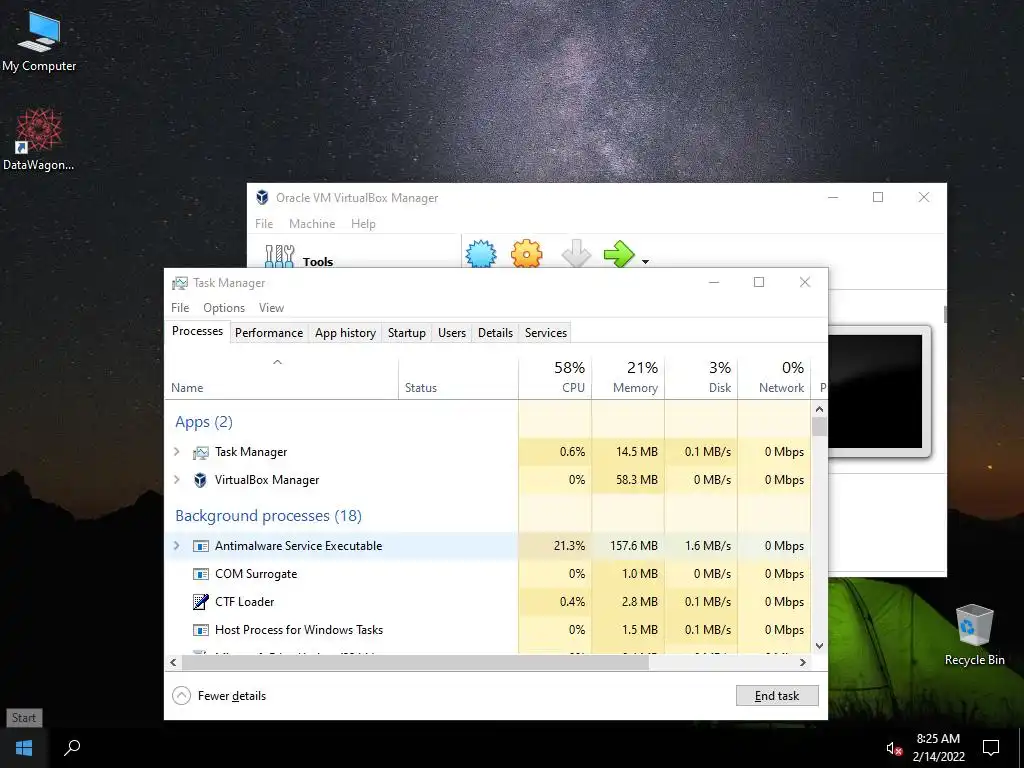Click the Antimalware Service Executable icon
The image size is (1024, 768).
[x=200, y=546]
